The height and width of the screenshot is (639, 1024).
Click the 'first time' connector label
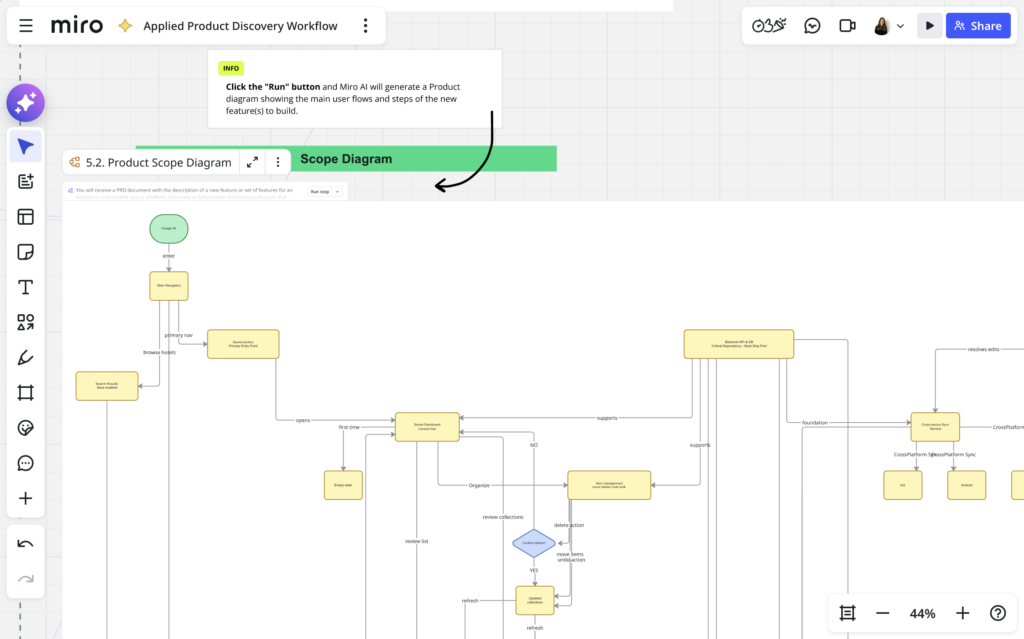tap(349, 427)
